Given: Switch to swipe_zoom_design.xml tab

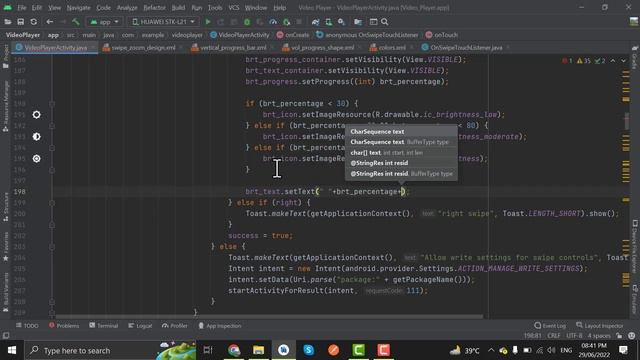Looking at the screenshot, I should click(x=140, y=48).
